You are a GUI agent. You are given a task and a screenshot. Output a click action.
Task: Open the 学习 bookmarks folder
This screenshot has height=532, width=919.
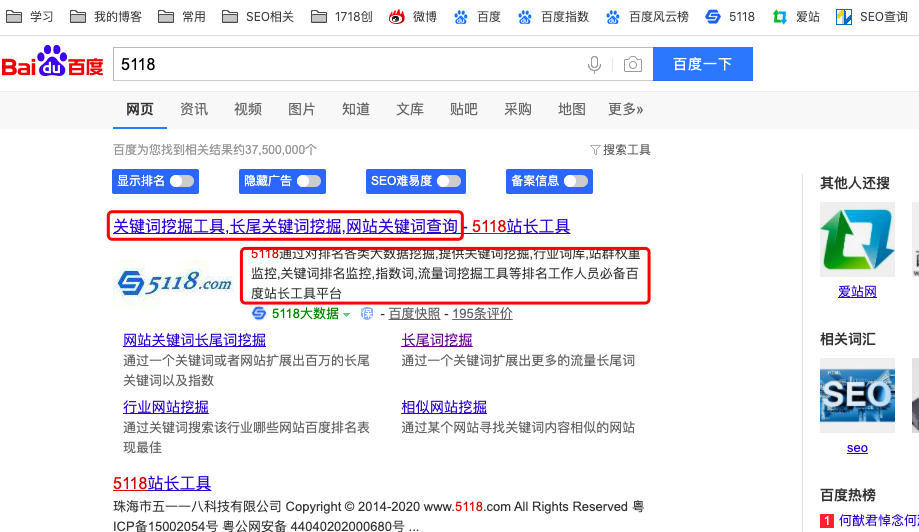[29, 16]
